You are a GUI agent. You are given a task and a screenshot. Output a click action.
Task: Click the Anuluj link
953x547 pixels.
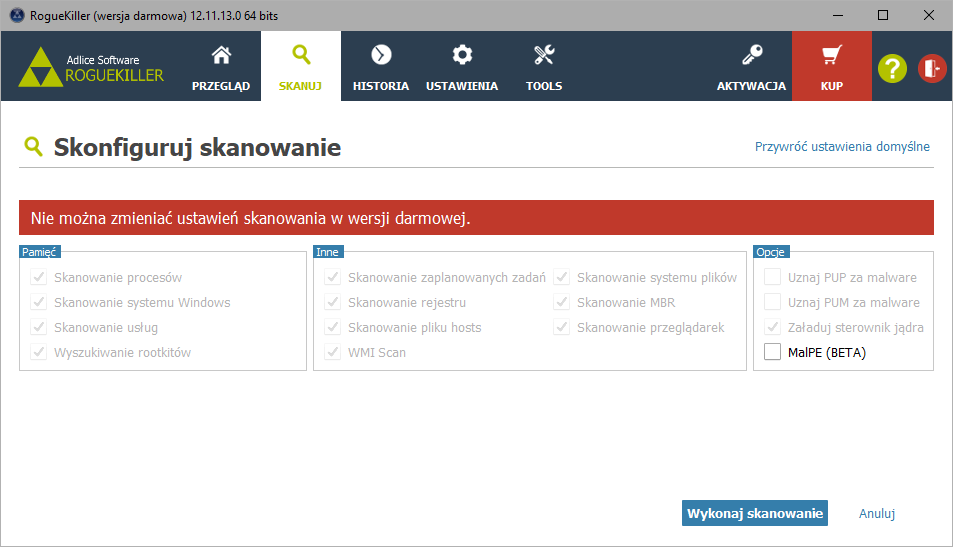pyautogui.click(x=876, y=514)
